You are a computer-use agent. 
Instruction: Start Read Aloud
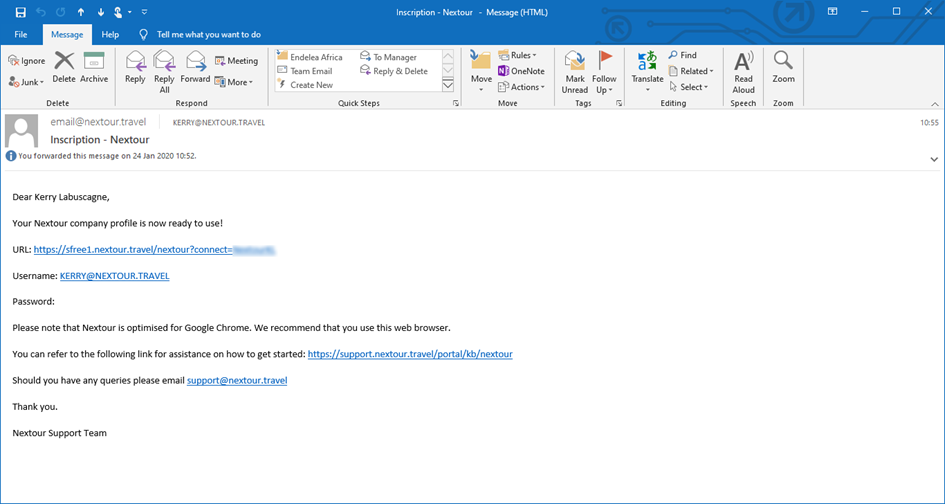pyautogui.click(x=743, y=72)
